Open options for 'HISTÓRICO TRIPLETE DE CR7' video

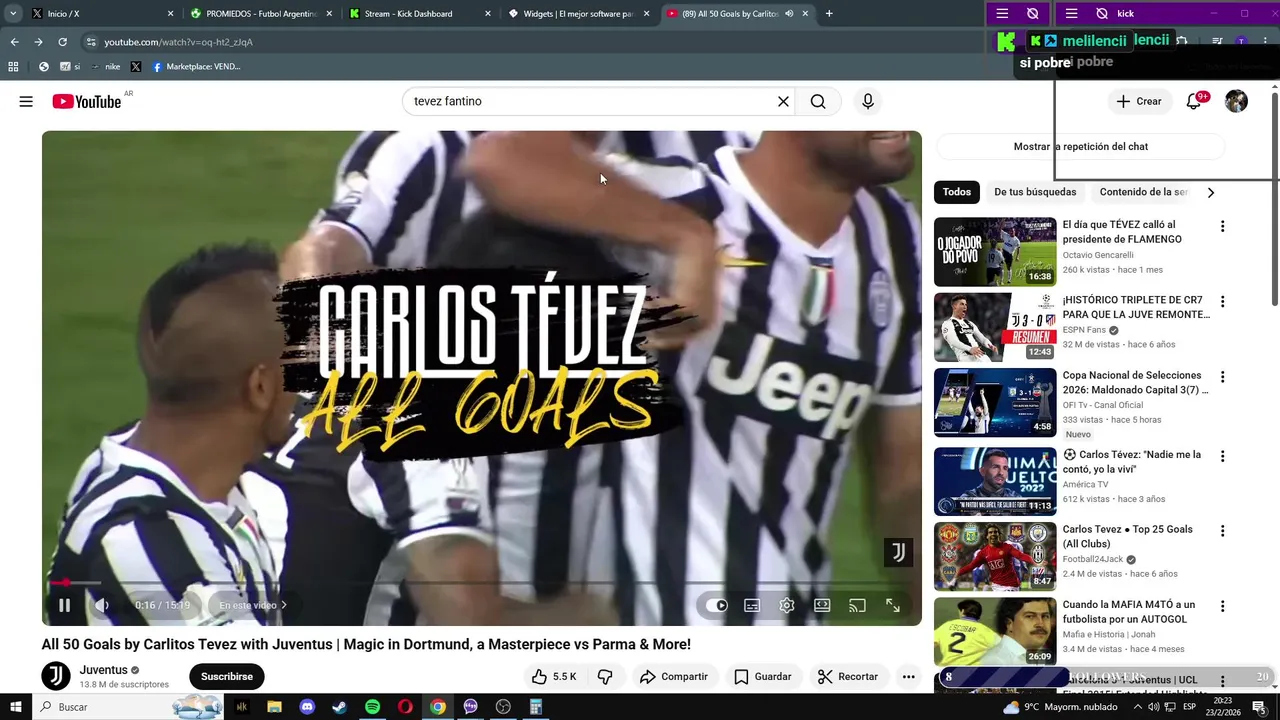click(1221, 302)
